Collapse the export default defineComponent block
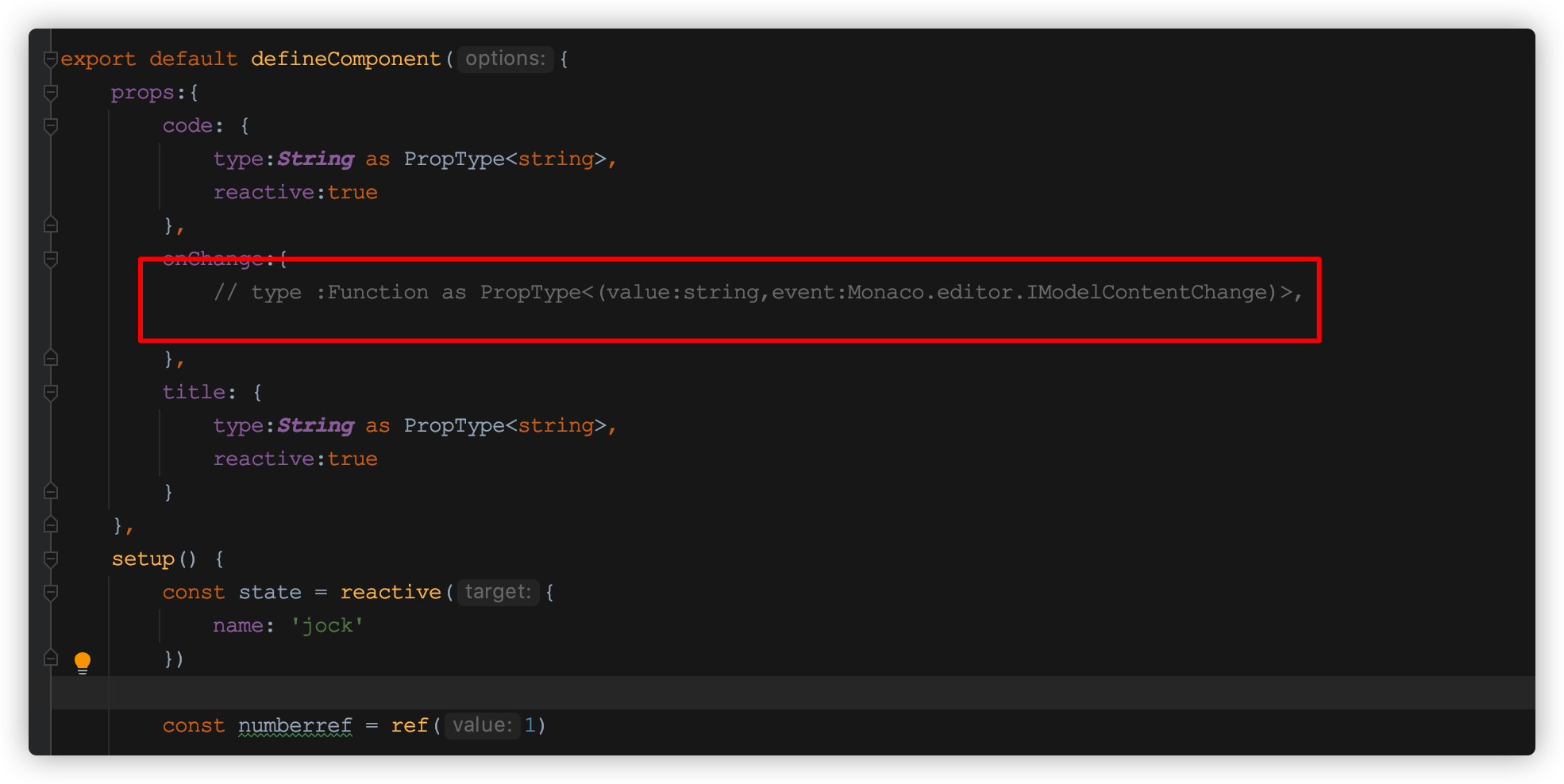This screenshot has width=1564, height=784. tap(51, 60)
